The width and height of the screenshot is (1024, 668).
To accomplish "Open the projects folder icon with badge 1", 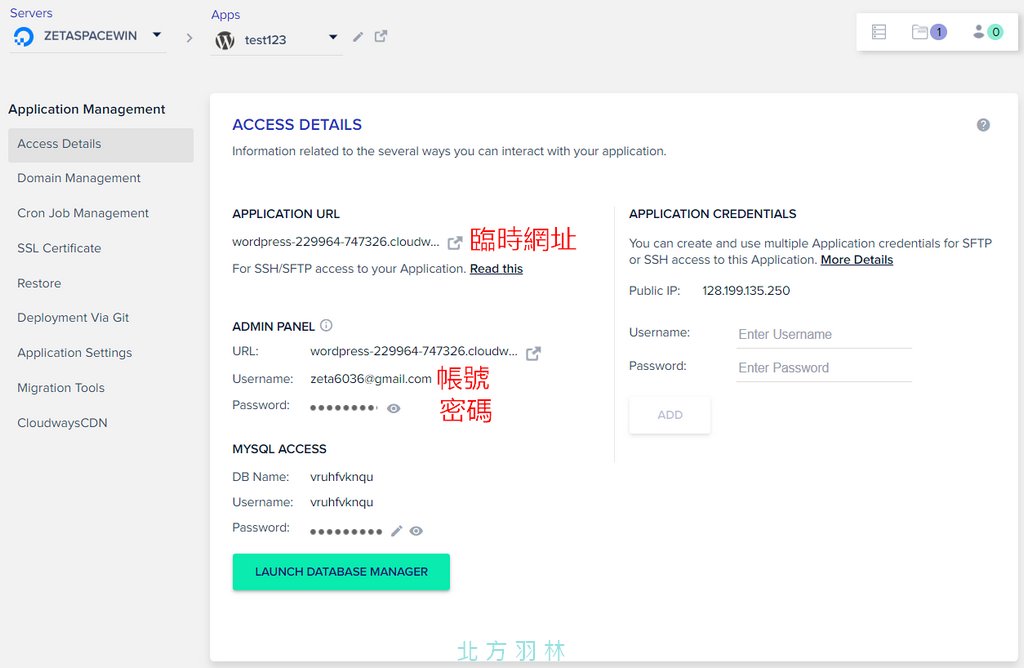I will [929, 31].
